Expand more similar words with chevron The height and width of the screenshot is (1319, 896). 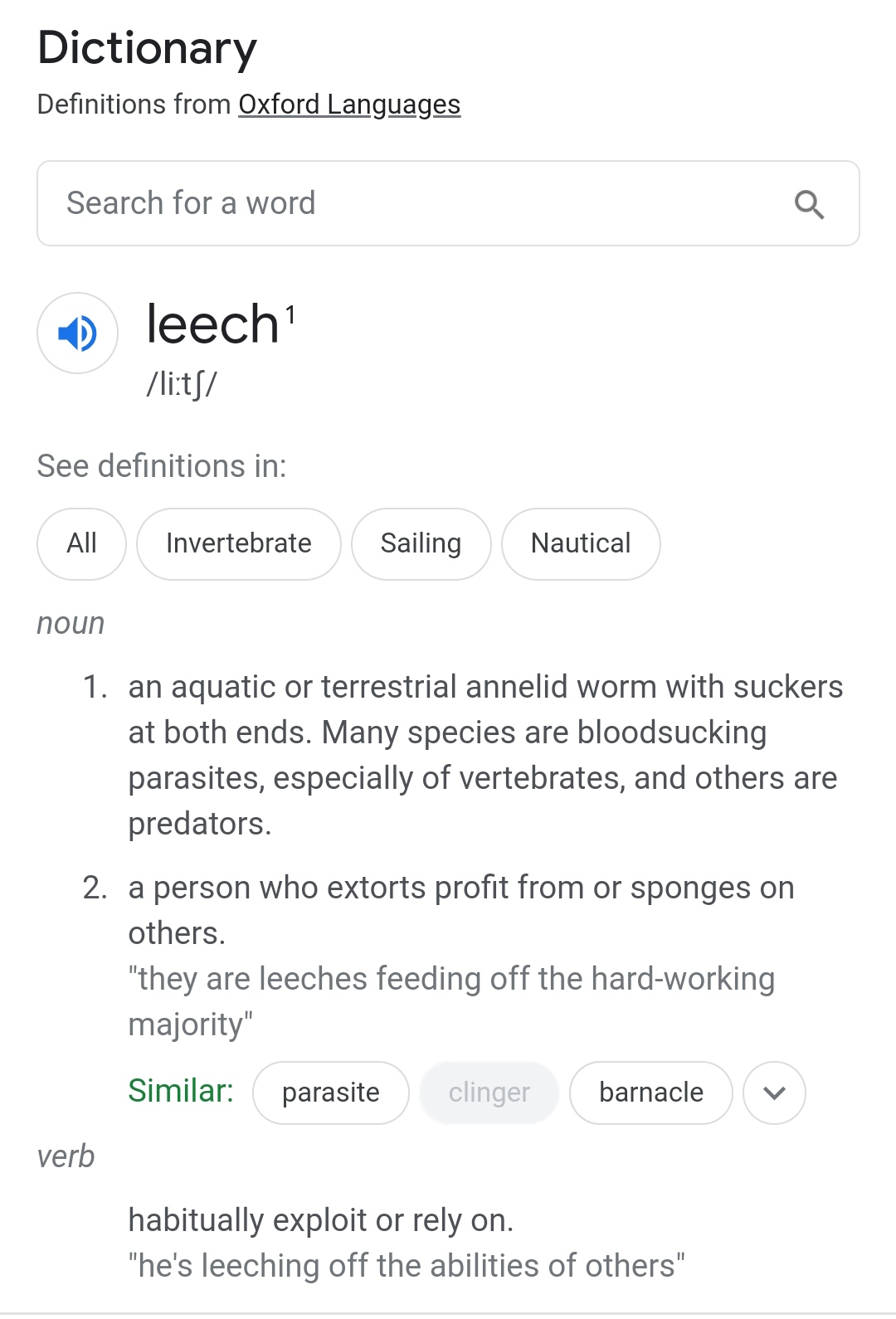coord(774,1093)
